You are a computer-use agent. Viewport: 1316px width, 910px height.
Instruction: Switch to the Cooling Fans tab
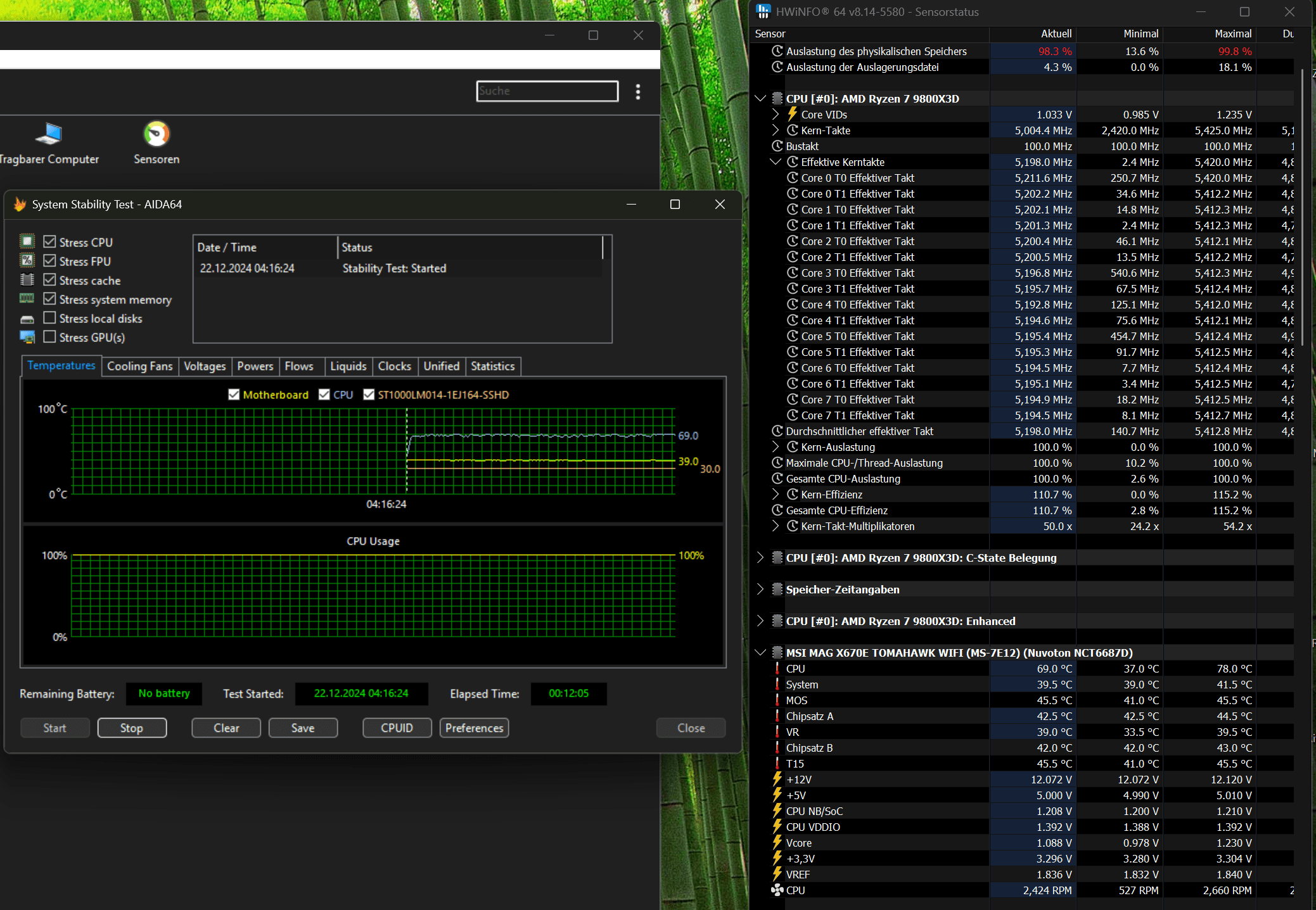tap(139, 366)
